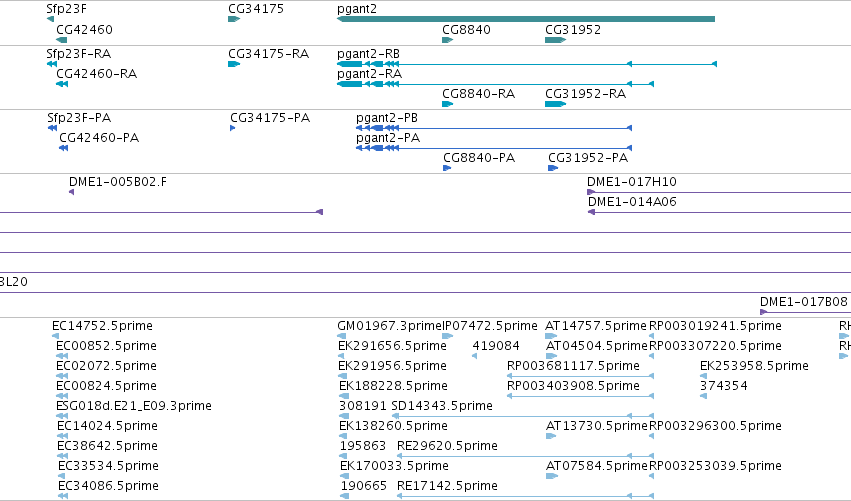Image resolution: width=851 pixels, height=501 pixels.
Task: Select the Sfp23F gene label
Action: [66, 9]
